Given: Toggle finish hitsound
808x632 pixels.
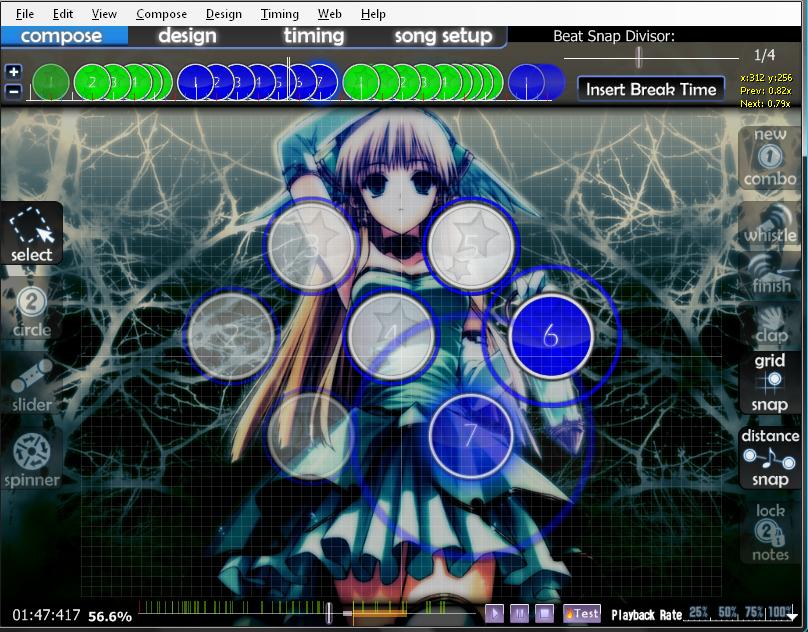Looking at the screenshot, I should click(770, 274).
